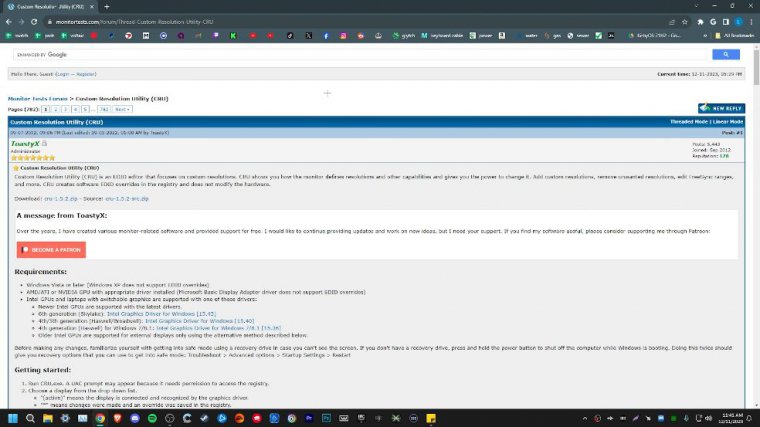Open the Monitor Tests Forum breadcrumb link
760x427 pixels.
click(38, 99)
